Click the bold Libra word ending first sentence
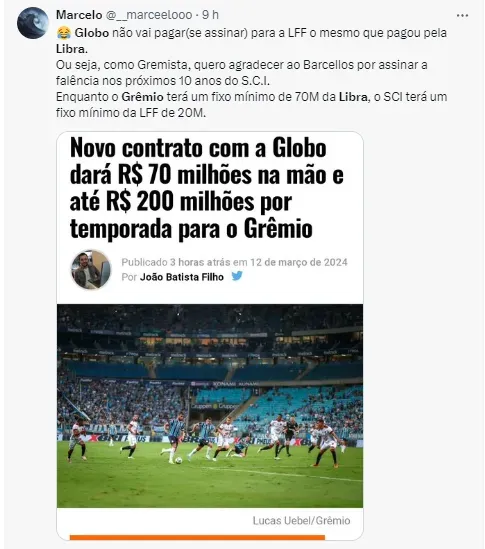The width and height of the screenshot is (485, 549). [x=72, y=49]
